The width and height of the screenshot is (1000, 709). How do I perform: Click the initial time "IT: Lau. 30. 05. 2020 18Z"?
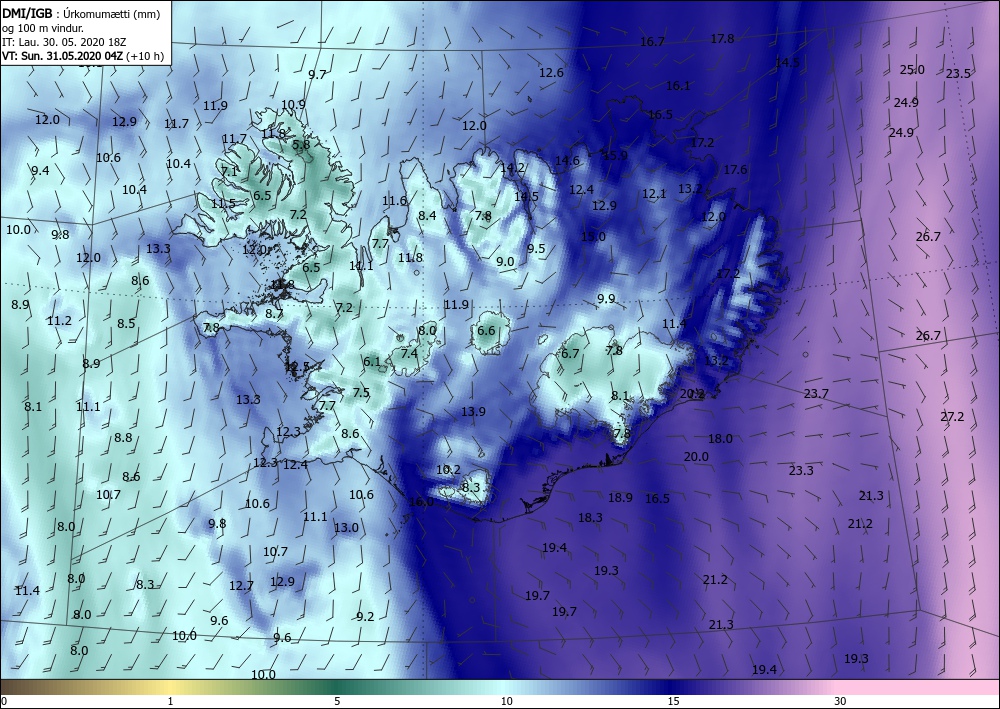[64, 42]
